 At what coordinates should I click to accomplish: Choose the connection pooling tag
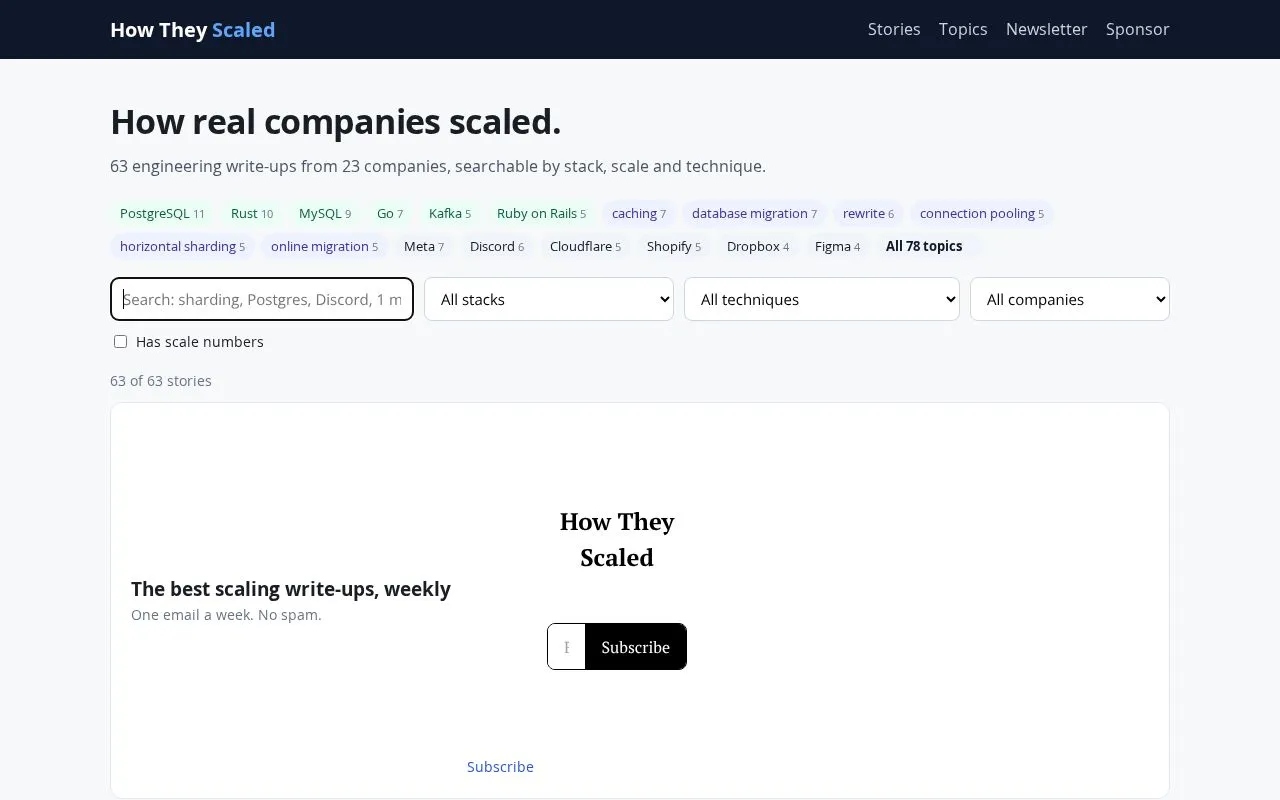pos(982,213)
